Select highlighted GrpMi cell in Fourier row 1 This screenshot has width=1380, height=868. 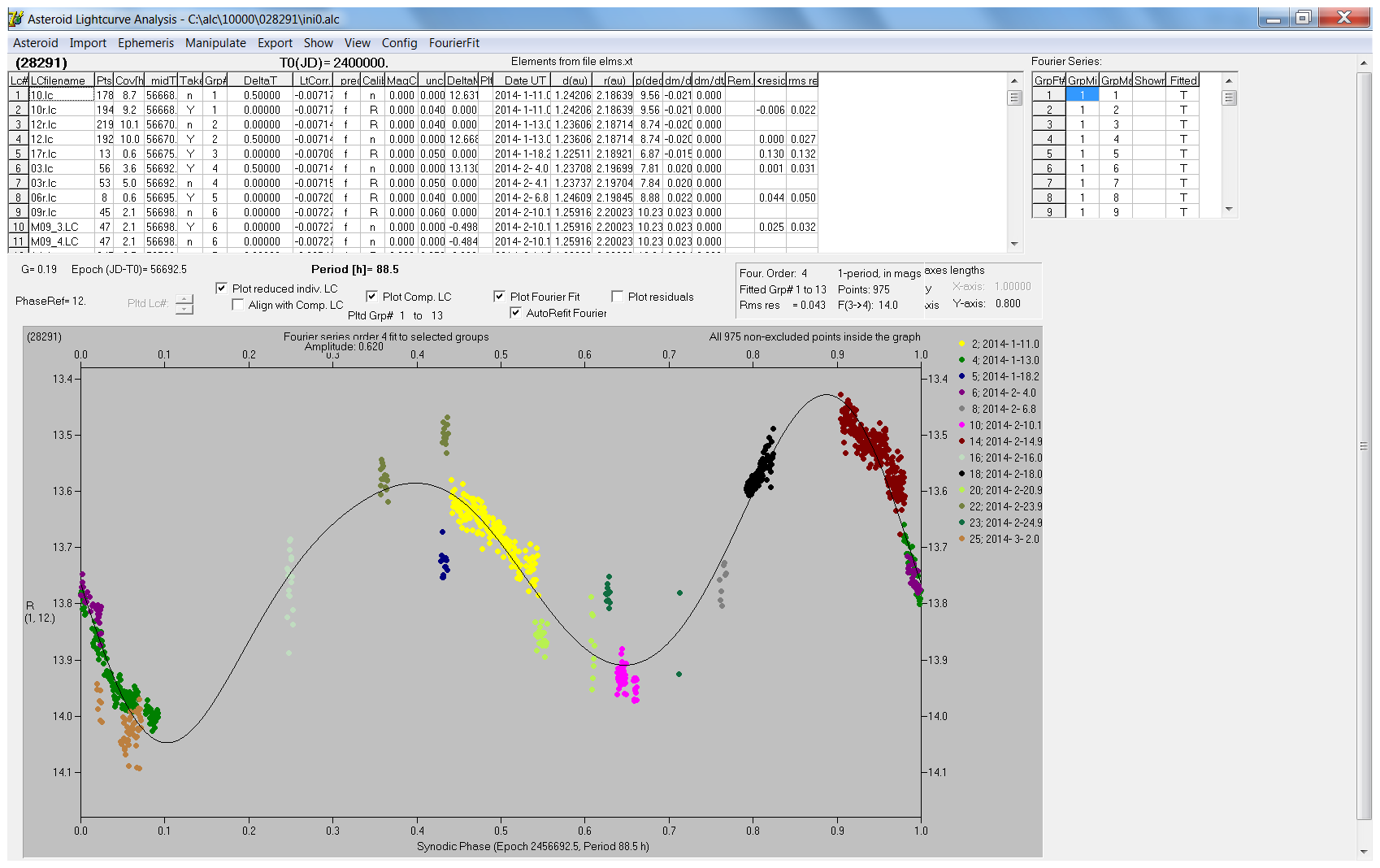pyautogui.click(x=1083, y=95)
